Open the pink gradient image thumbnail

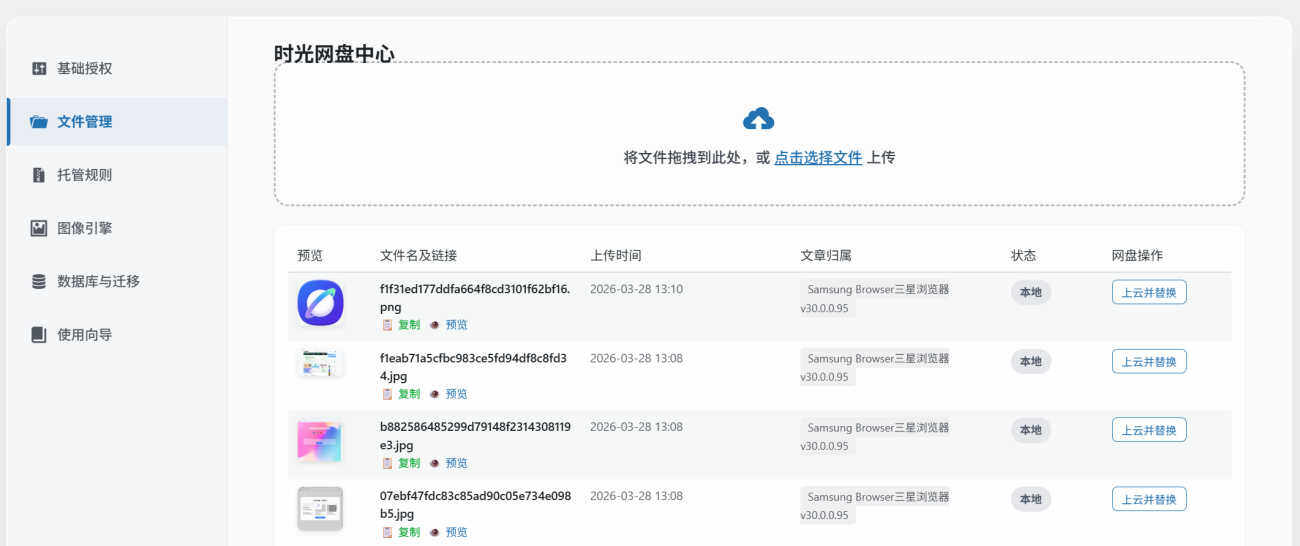(320, 441)
